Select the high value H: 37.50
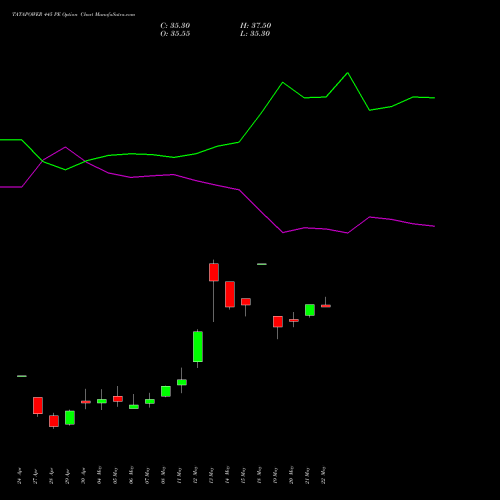Screen dimensions: 500x500 coord(256,26)
